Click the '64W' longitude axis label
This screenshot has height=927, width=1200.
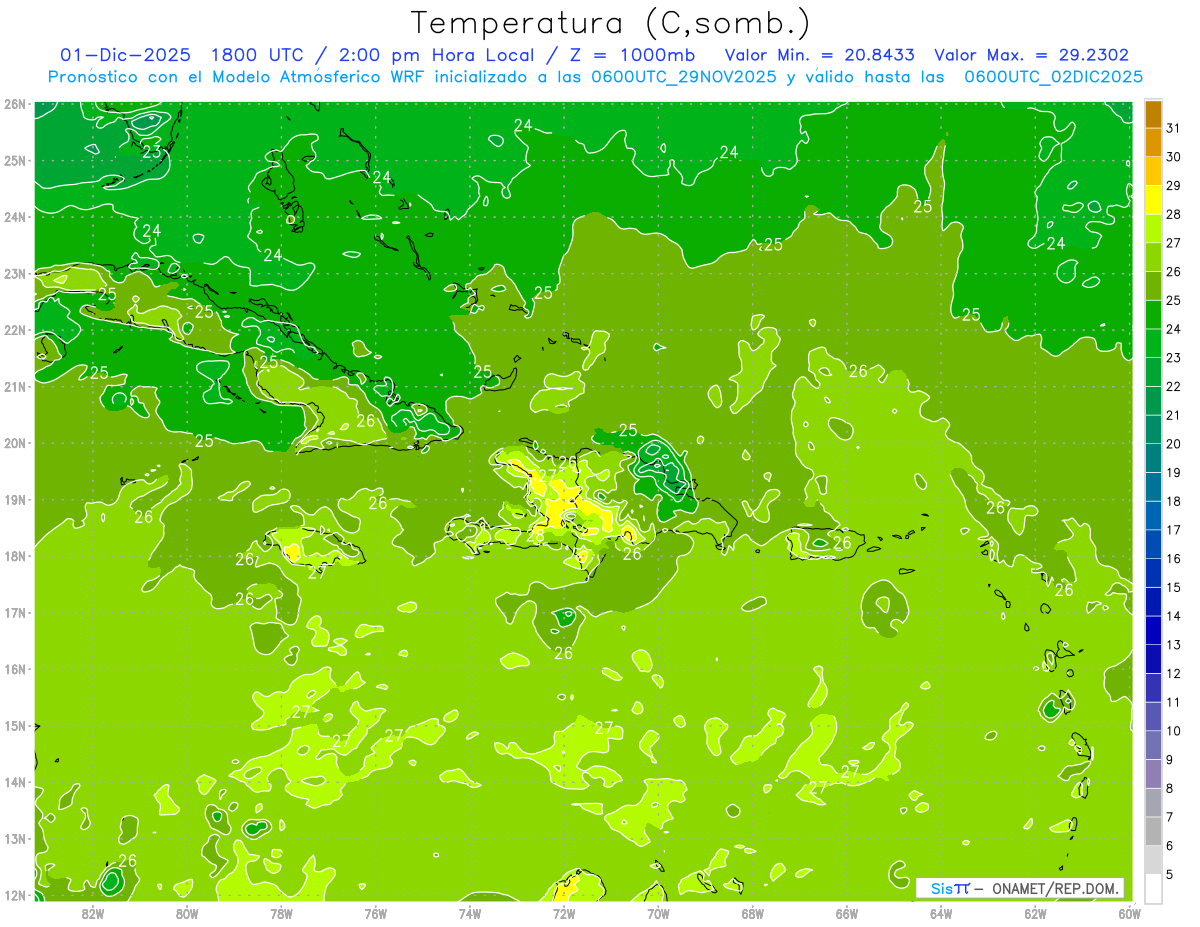pyautogui.click(x=941, y=912)
